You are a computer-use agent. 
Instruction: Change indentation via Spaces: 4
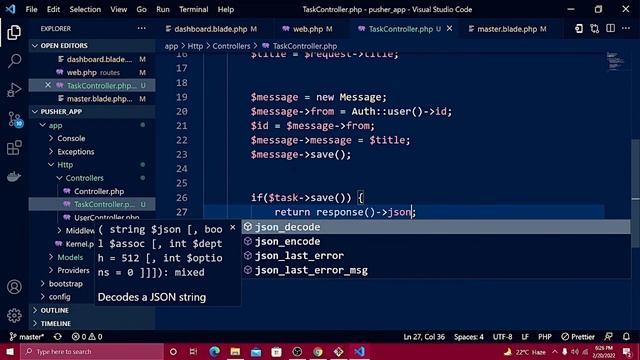pos(469,337)
